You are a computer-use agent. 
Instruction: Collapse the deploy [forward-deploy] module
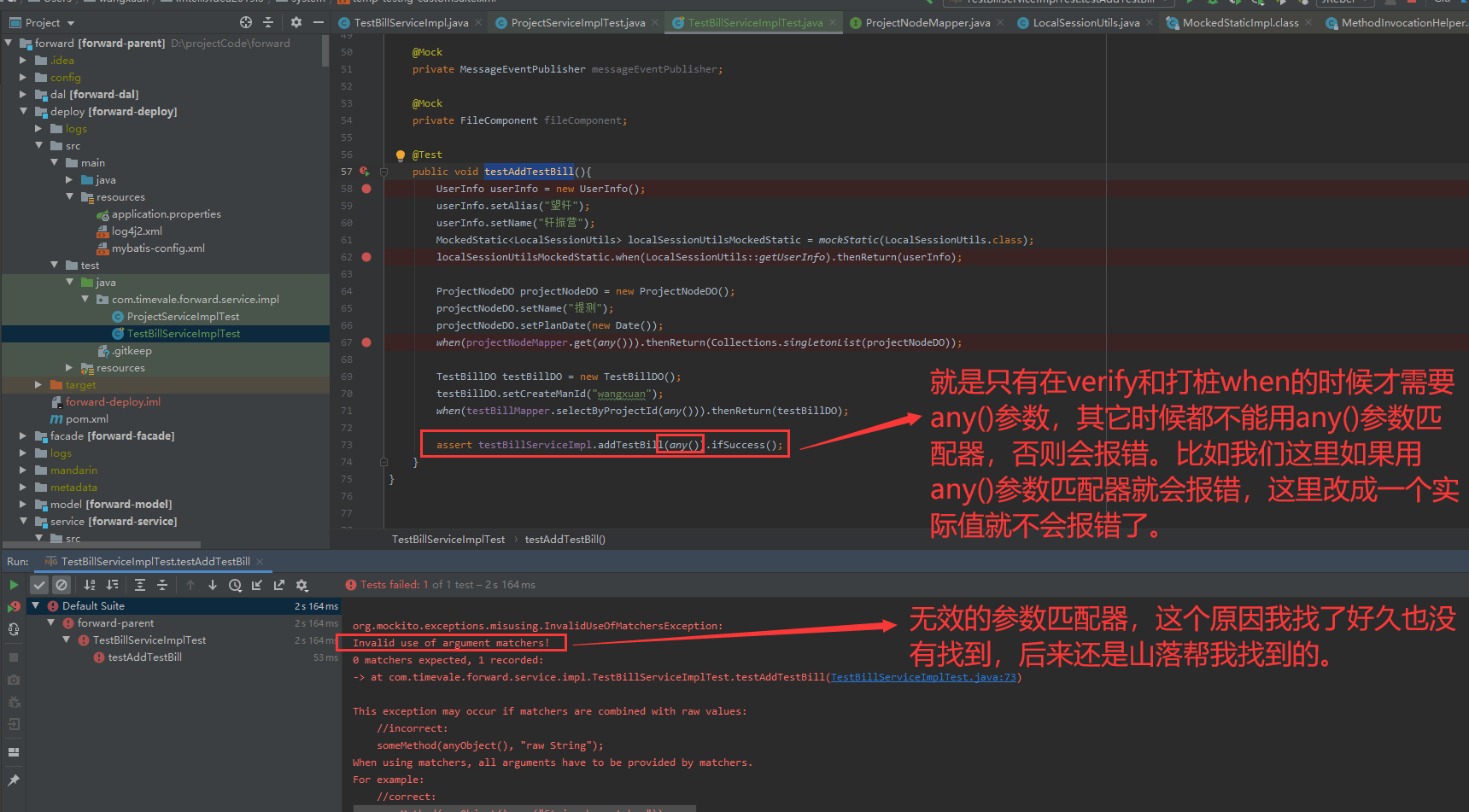tap(24, 111)
